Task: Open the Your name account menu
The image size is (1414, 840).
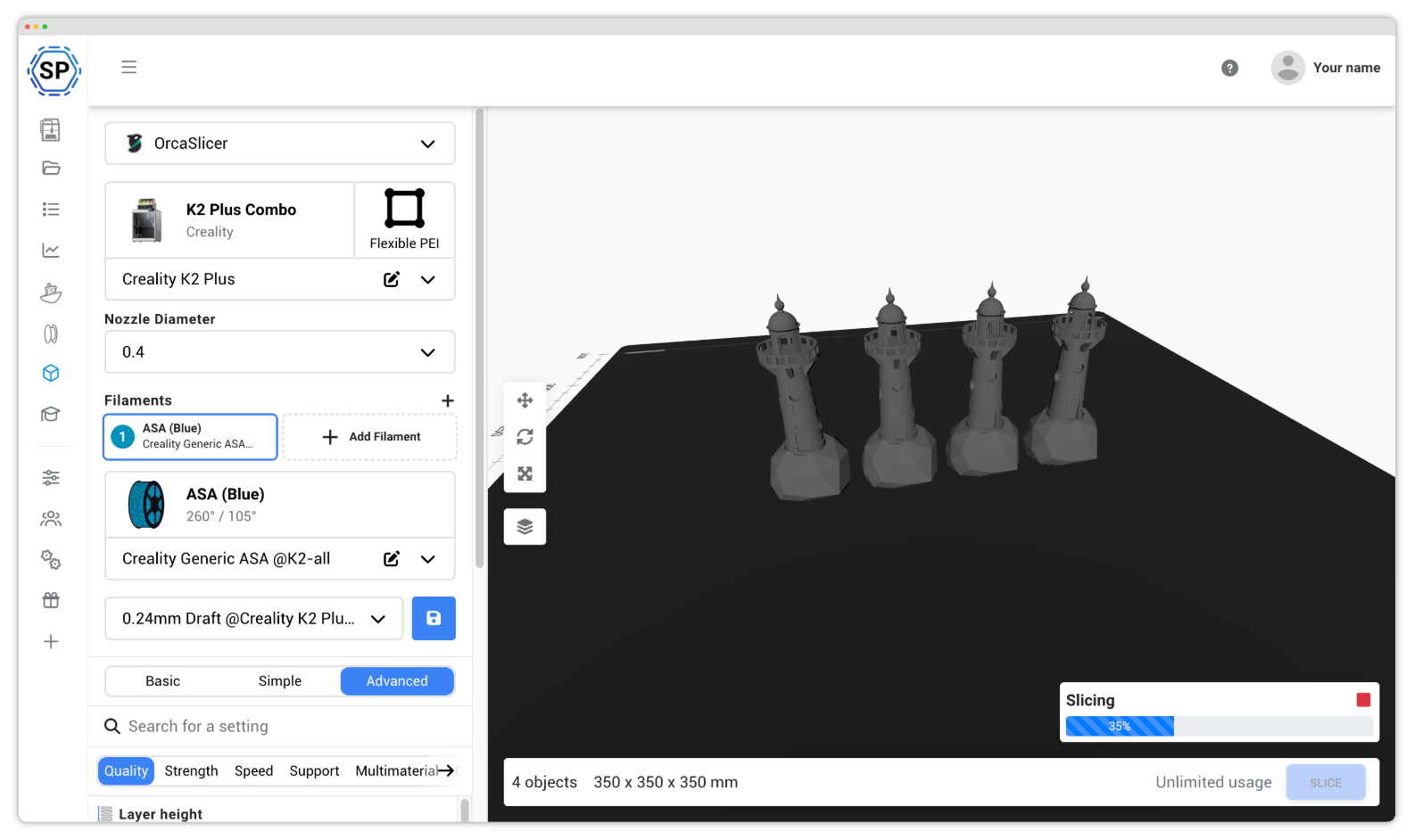Action: (1326, 68)
